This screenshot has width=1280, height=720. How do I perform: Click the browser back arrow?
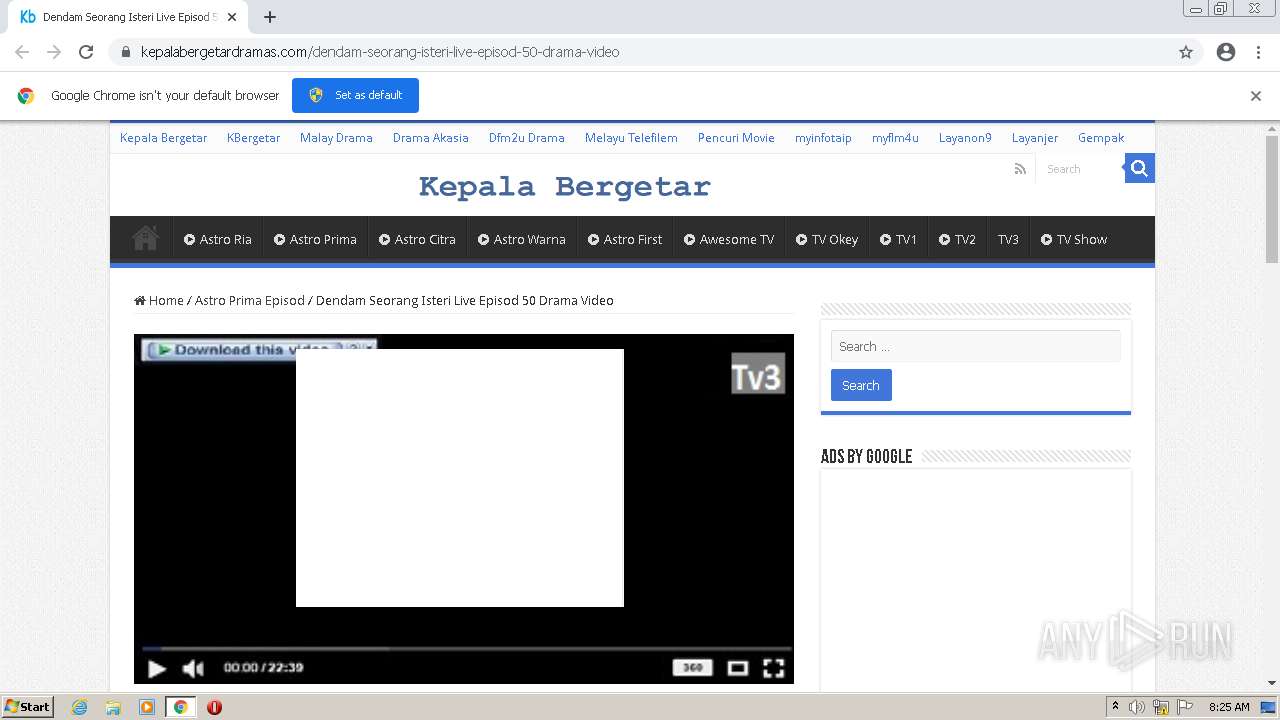(x=22, y=52)
